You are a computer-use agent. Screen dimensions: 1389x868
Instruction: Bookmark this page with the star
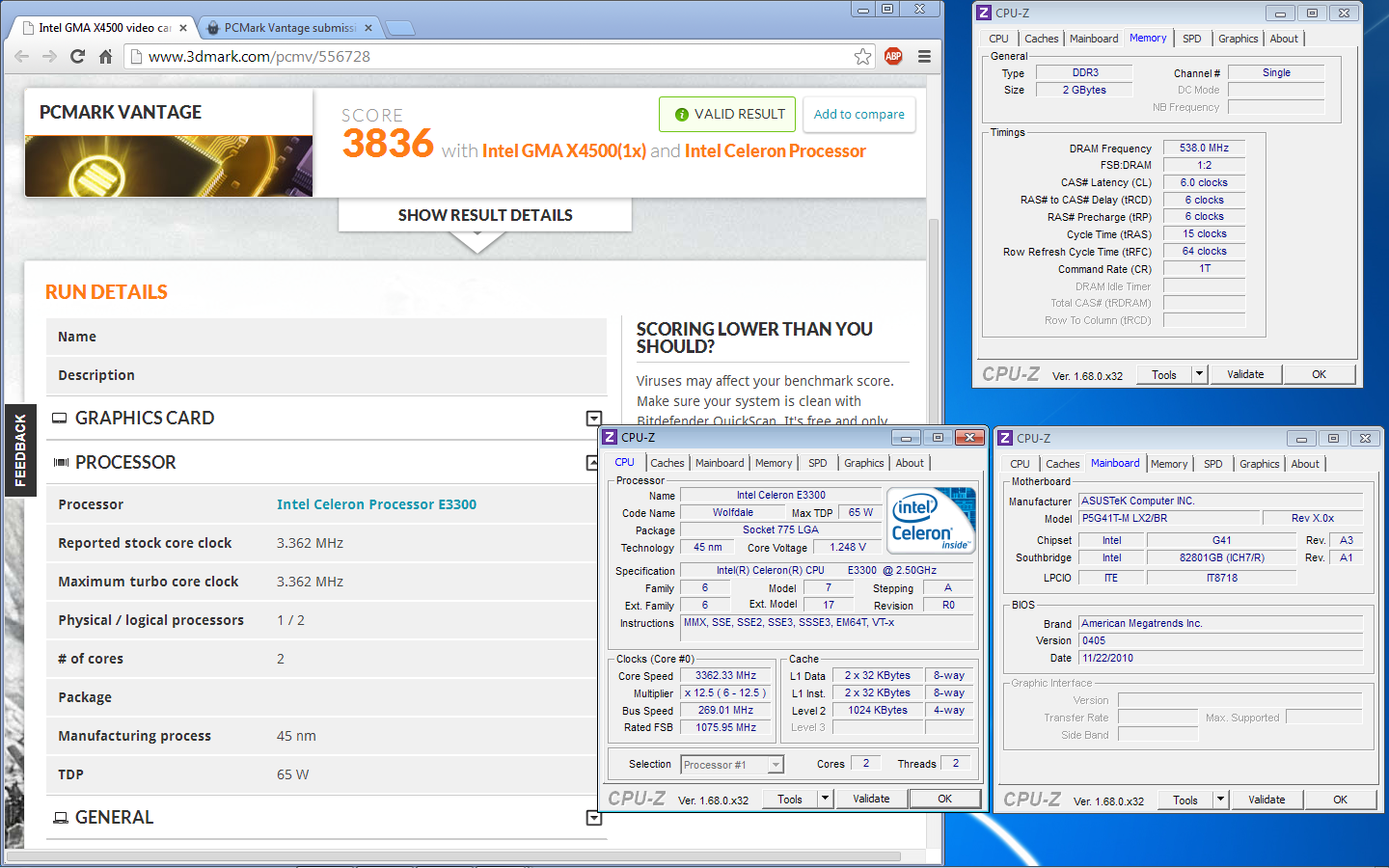[x=862, y=57]
